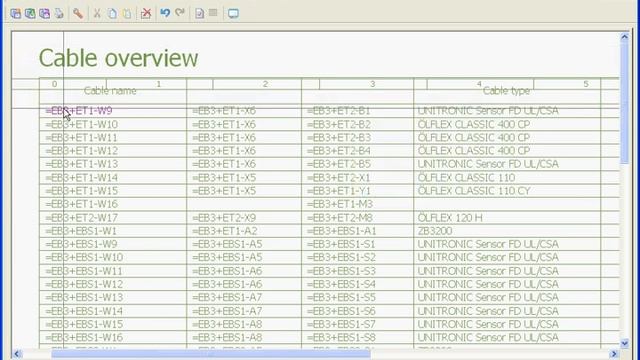Click source =EB3+EBS1-A7 in W13 row

[x=227, y=298]
